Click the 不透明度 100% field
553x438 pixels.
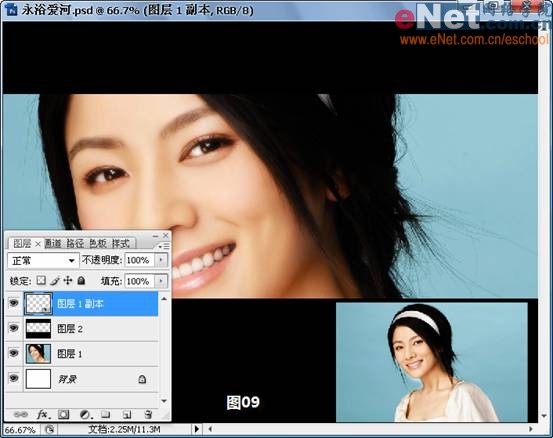[140, 260]
